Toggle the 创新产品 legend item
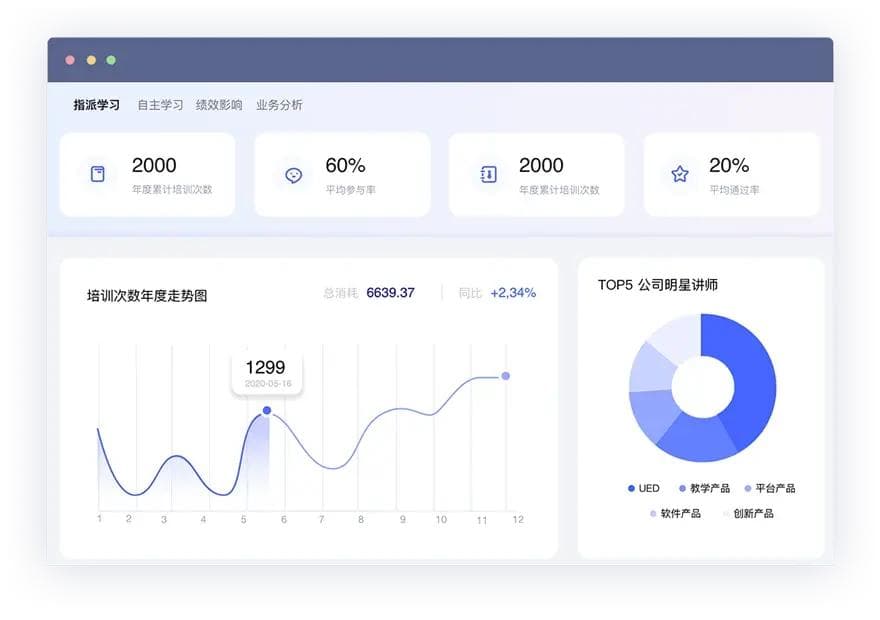The image size is (880, 620). pyautogui.click(x=748, y=513)
